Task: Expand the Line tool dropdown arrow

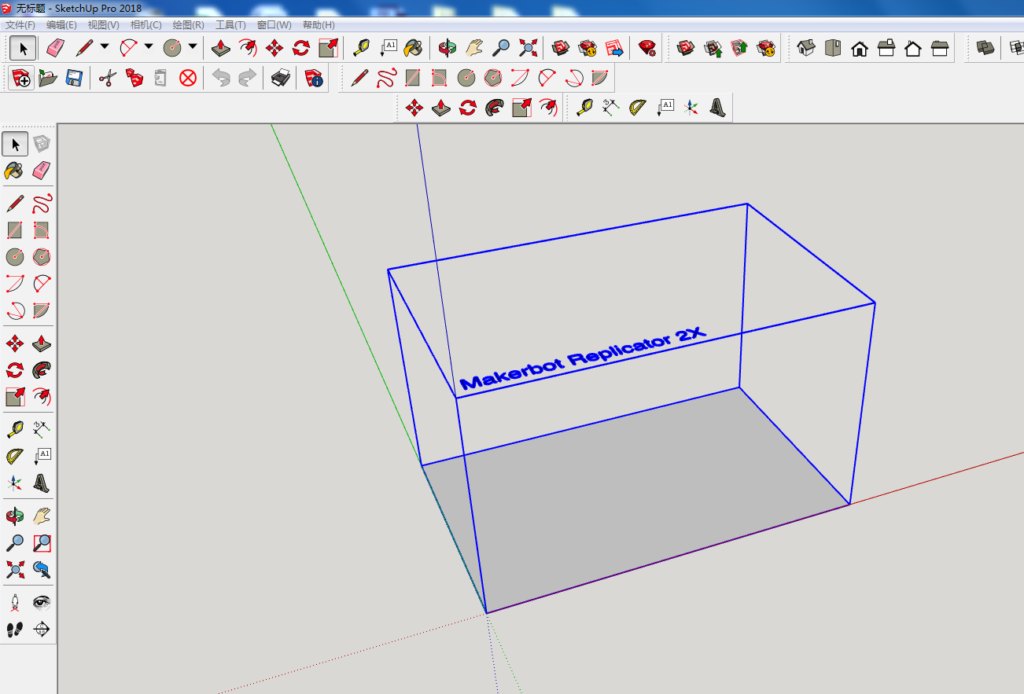Action: point(104,46)
